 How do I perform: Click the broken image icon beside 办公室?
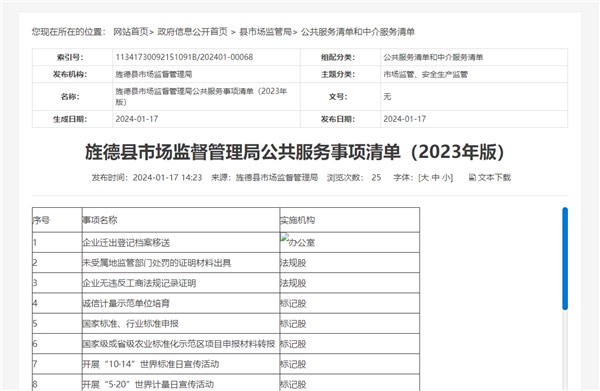pos(284,238)
